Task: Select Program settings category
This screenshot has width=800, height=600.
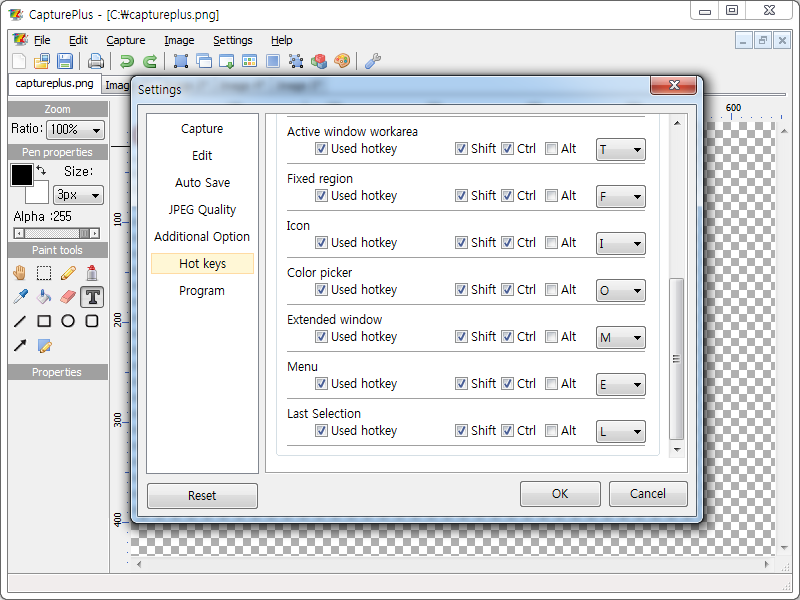Action: click(202, 291)
